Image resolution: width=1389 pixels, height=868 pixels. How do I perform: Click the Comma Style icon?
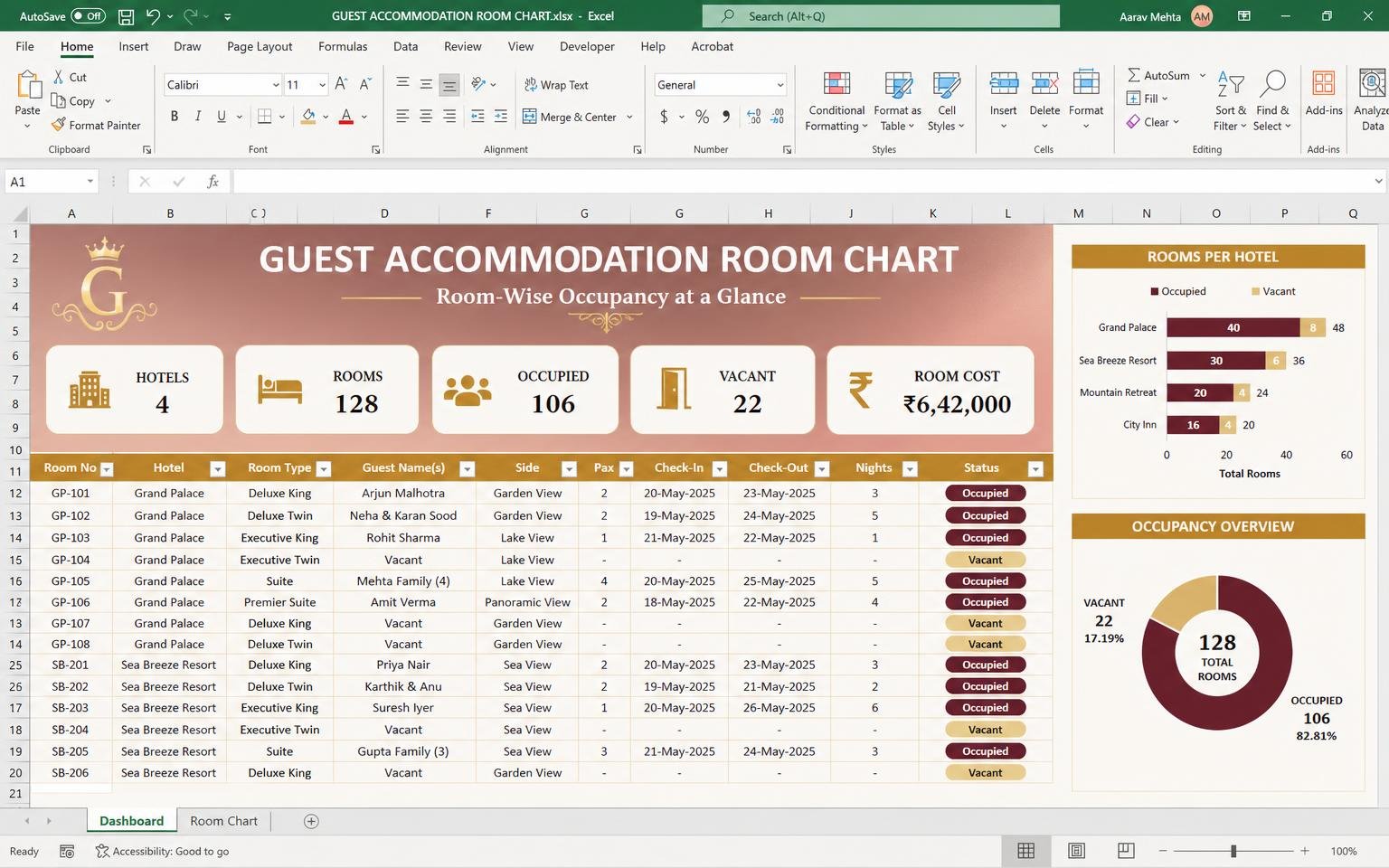(x=726, y=116)
